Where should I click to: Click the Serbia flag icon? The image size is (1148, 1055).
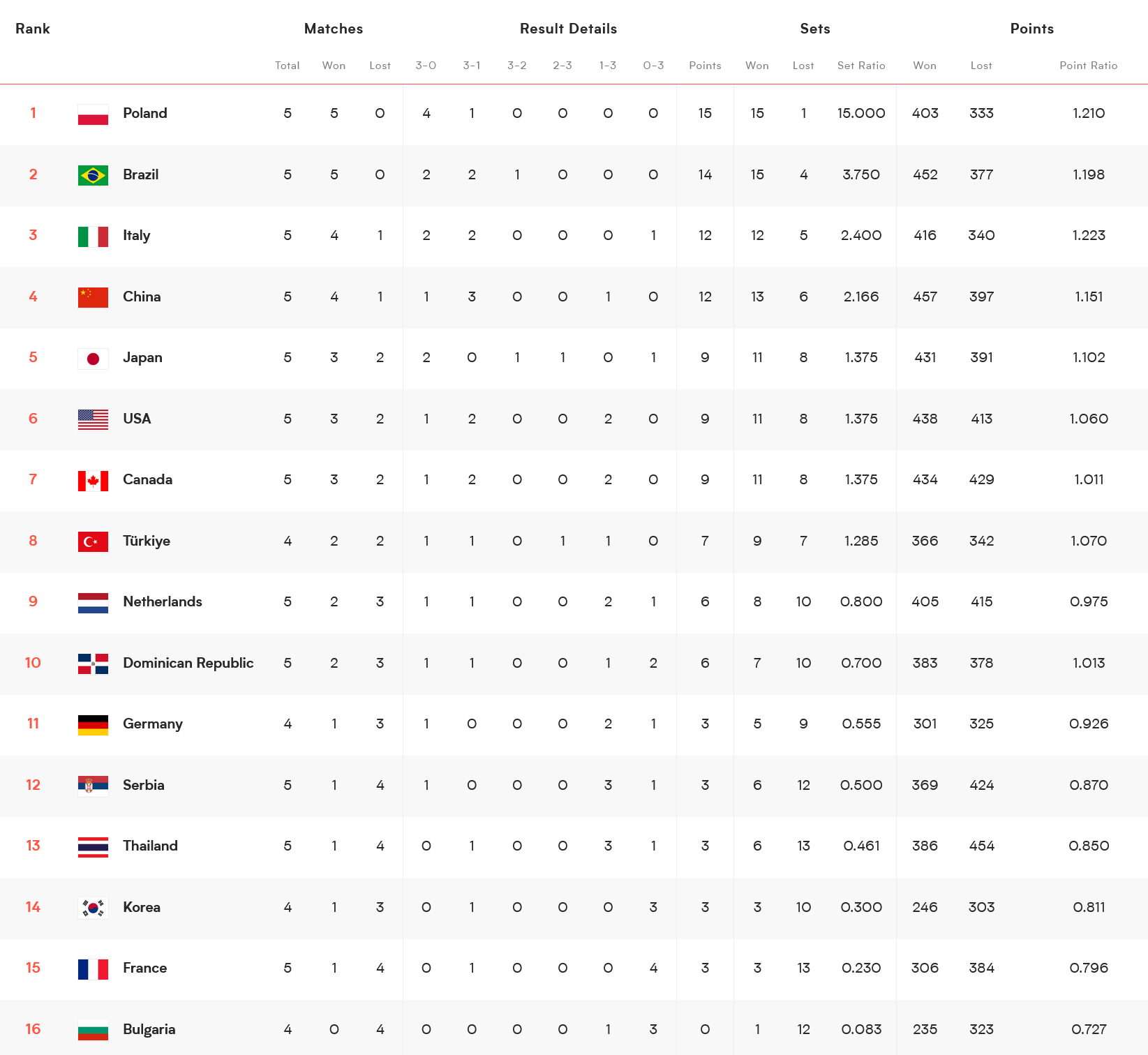pyautogui.click(x=93, y=786)
